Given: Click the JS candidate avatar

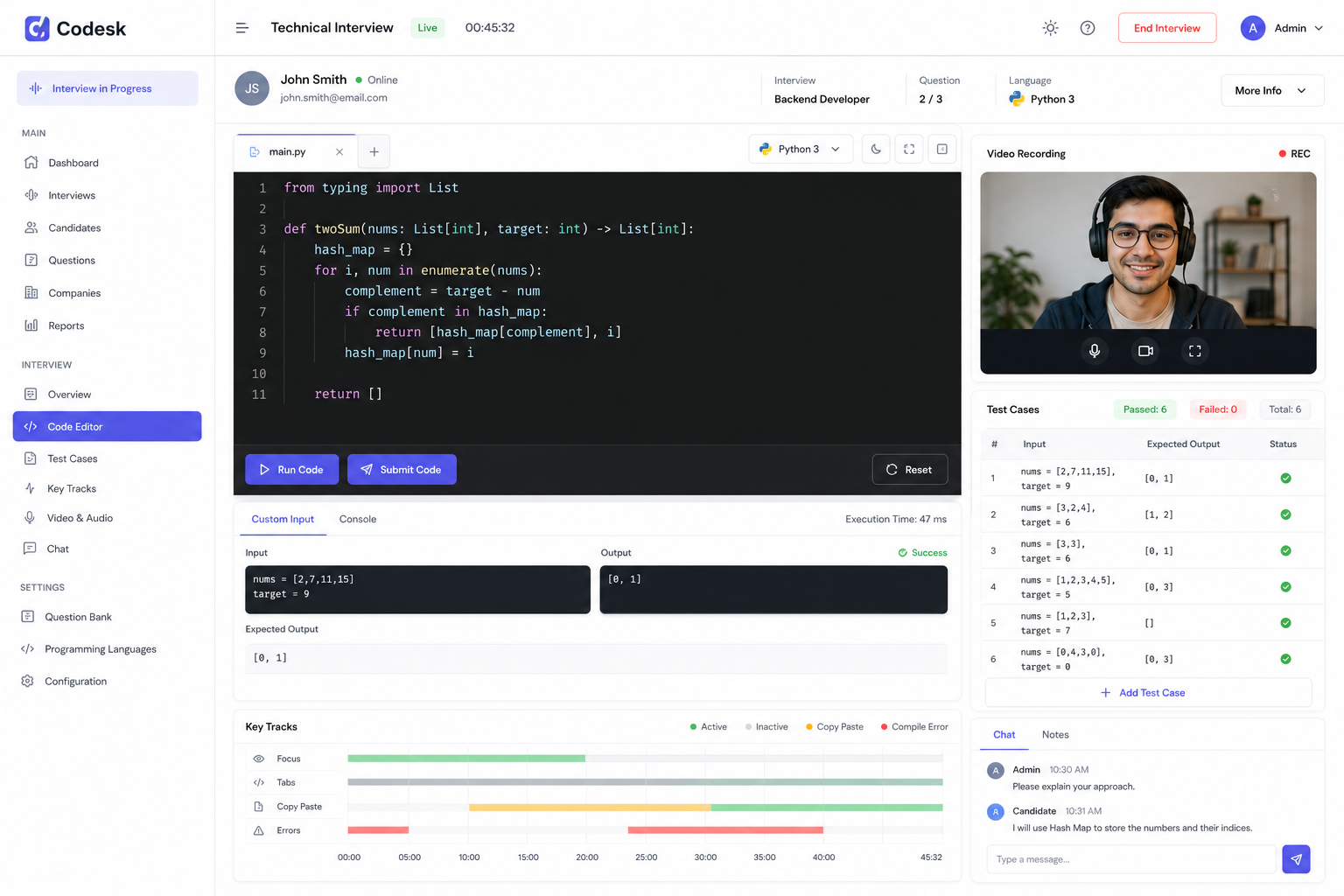Looking at the screenshot, I should 252,88.
